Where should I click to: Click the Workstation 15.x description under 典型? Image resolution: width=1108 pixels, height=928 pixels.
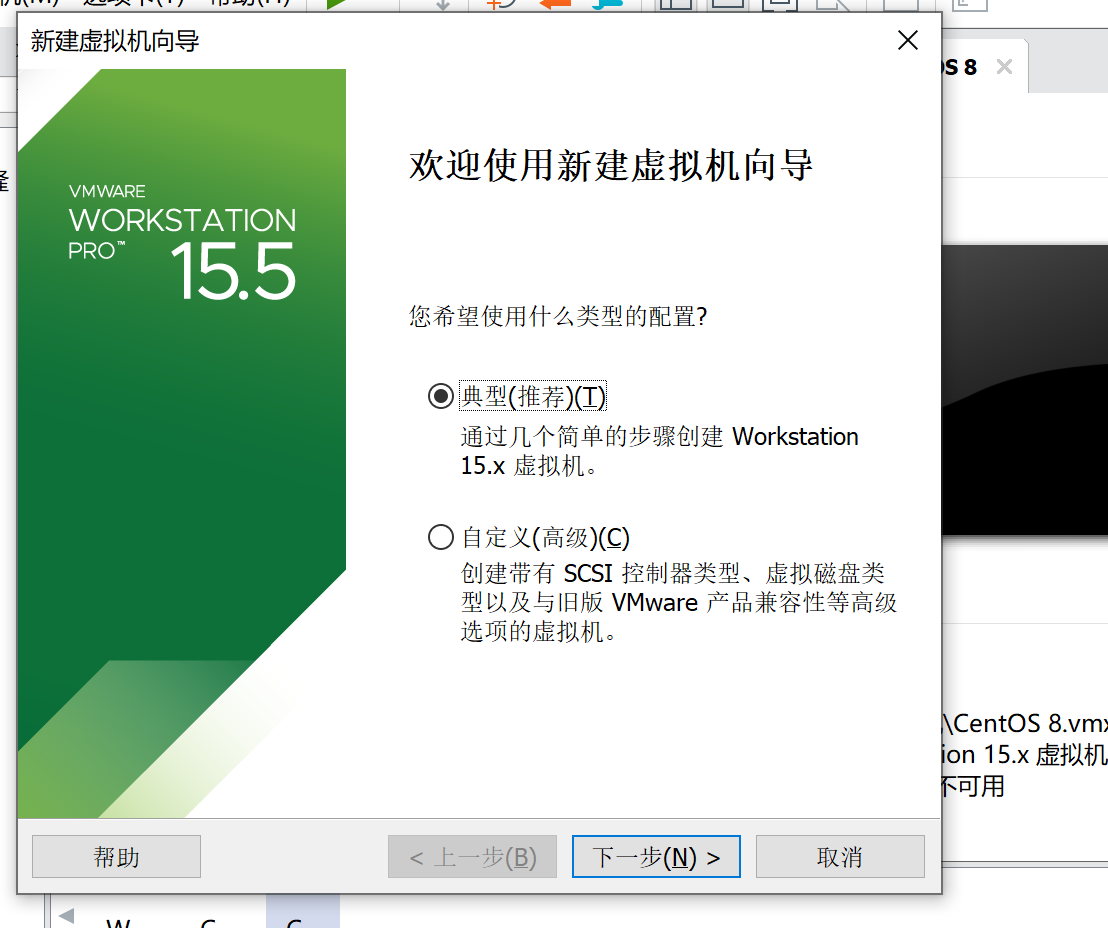pyautogui.click(x=659, y=451)
